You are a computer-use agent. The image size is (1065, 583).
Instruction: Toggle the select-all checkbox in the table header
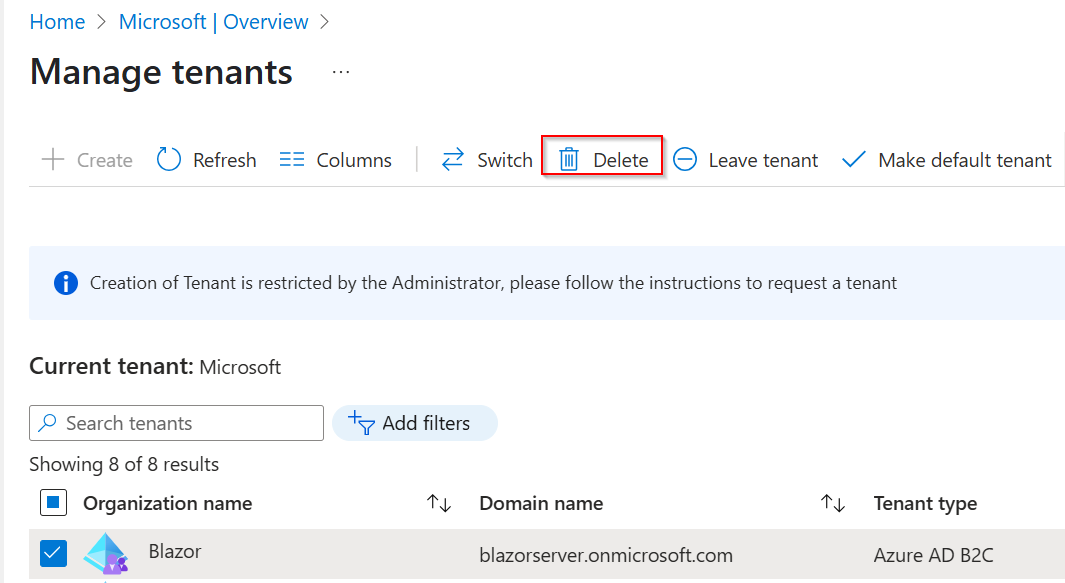[53, 503]
